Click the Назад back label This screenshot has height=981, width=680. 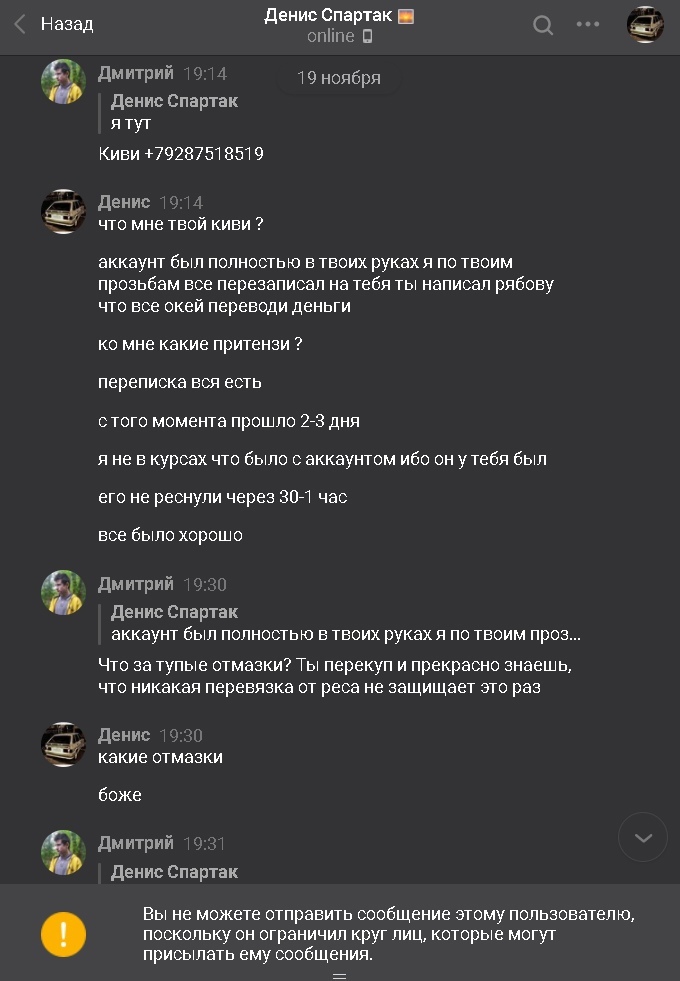click(67, 24)
